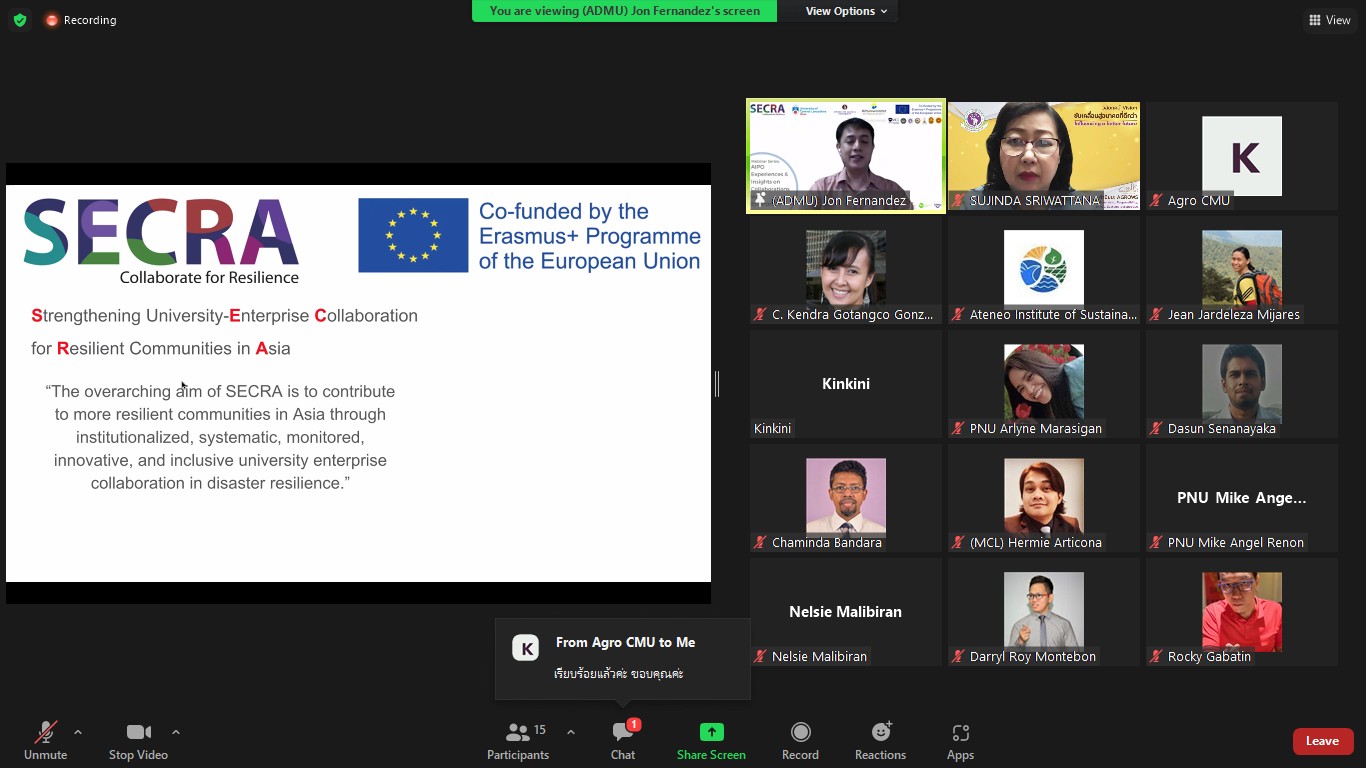
Task: Select PNU Arlyne Marasigan's tile
Action: tap(1044, 383)
